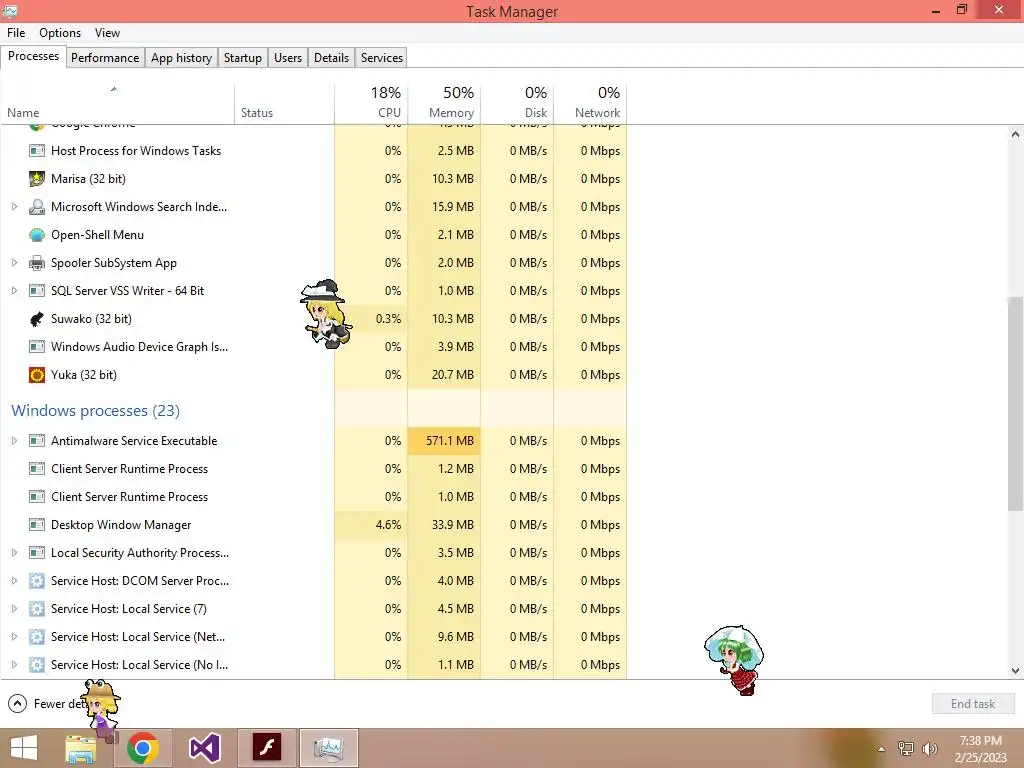Sort by the Name column header
The height and width of the screenshot is (768, 1024).
(118, 103)
